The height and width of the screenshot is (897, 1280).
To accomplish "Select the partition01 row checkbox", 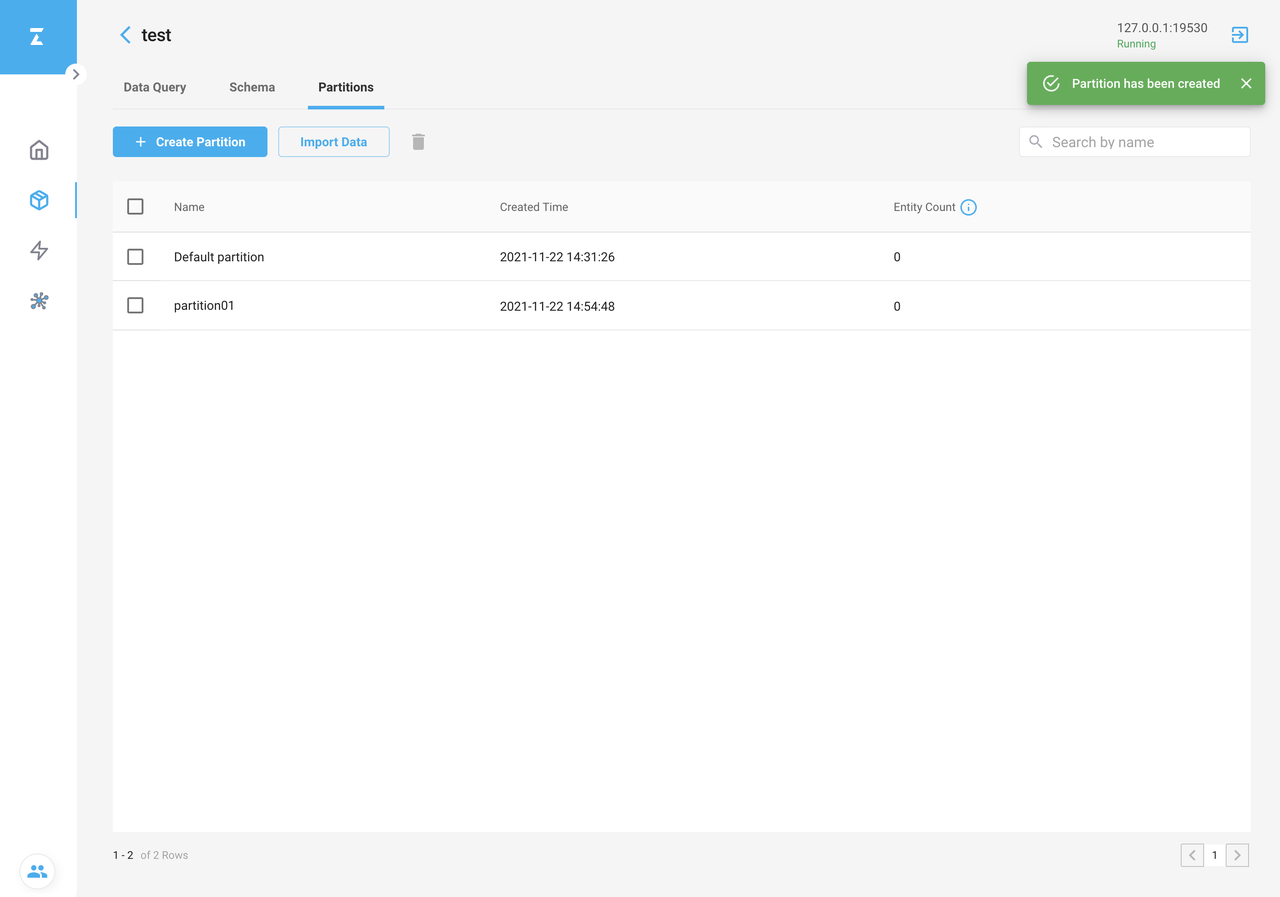I will tap(135, 306).
